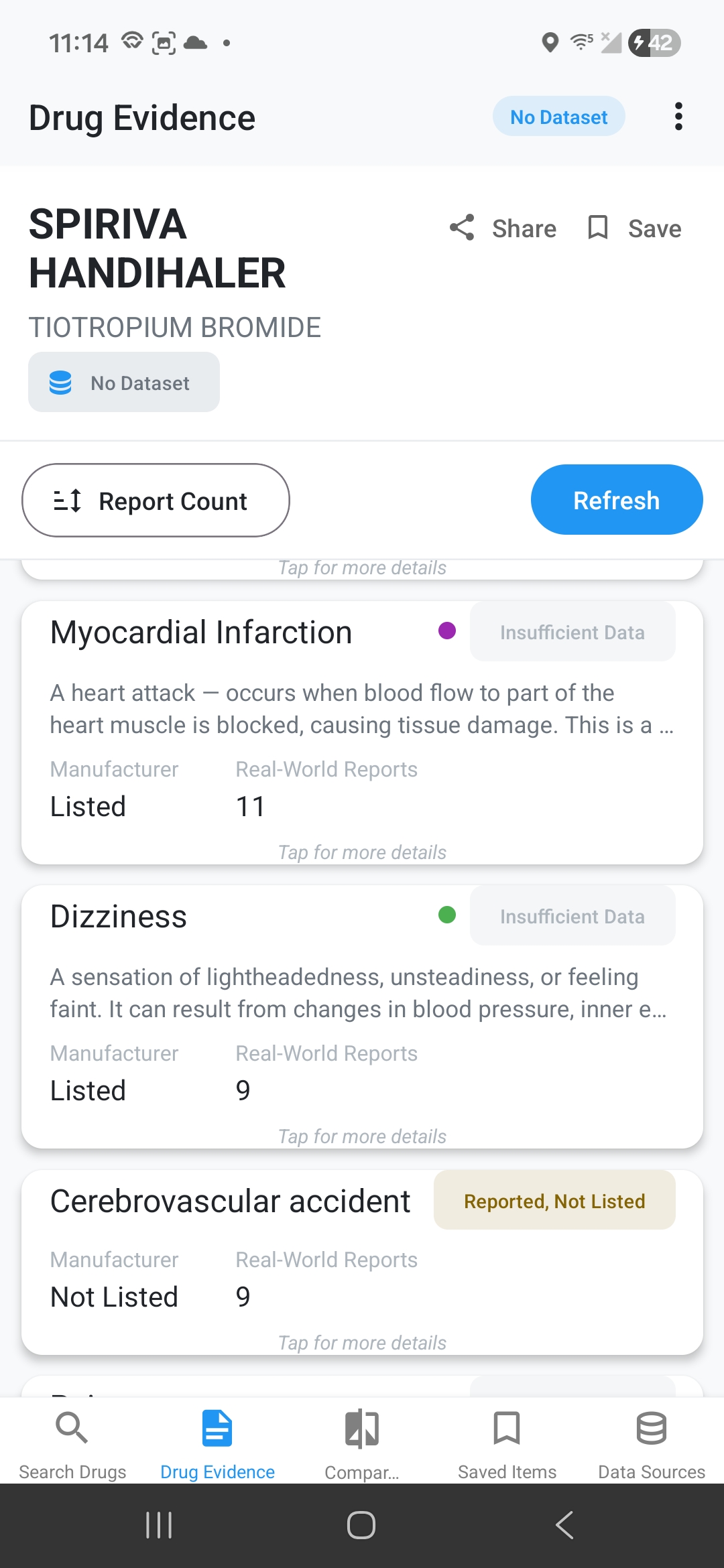Switch to the Drug Evidence tab
The image size is (724, 1568).
pos(217,1441)
